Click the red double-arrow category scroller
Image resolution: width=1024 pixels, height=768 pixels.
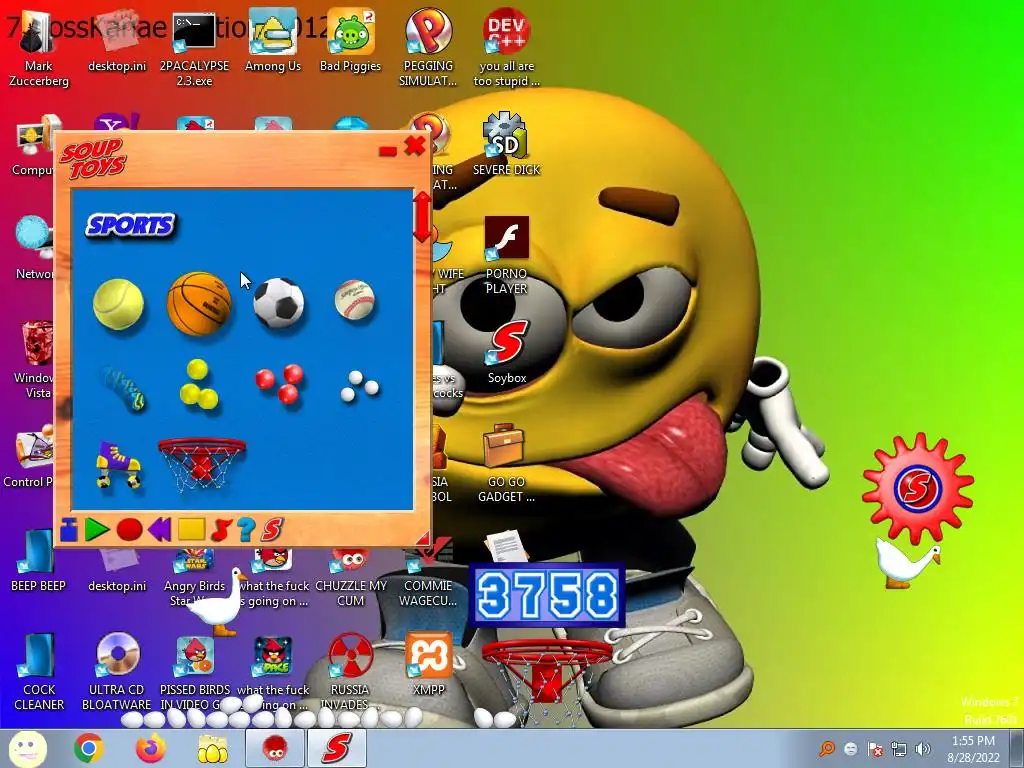(x=423, y=217)
